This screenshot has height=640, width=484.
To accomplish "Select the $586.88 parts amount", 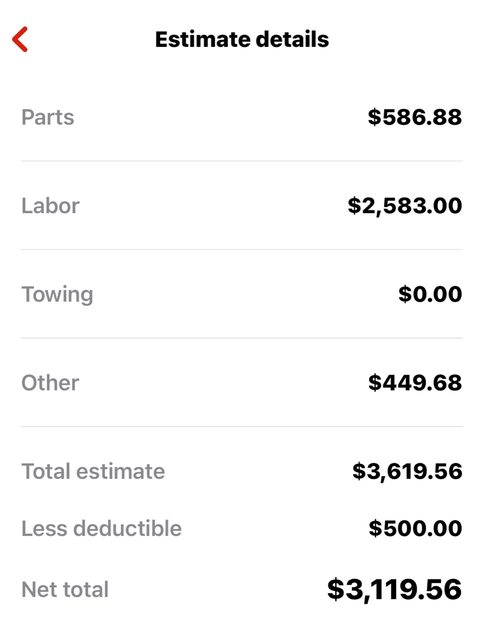I will [x=415, y=117].
